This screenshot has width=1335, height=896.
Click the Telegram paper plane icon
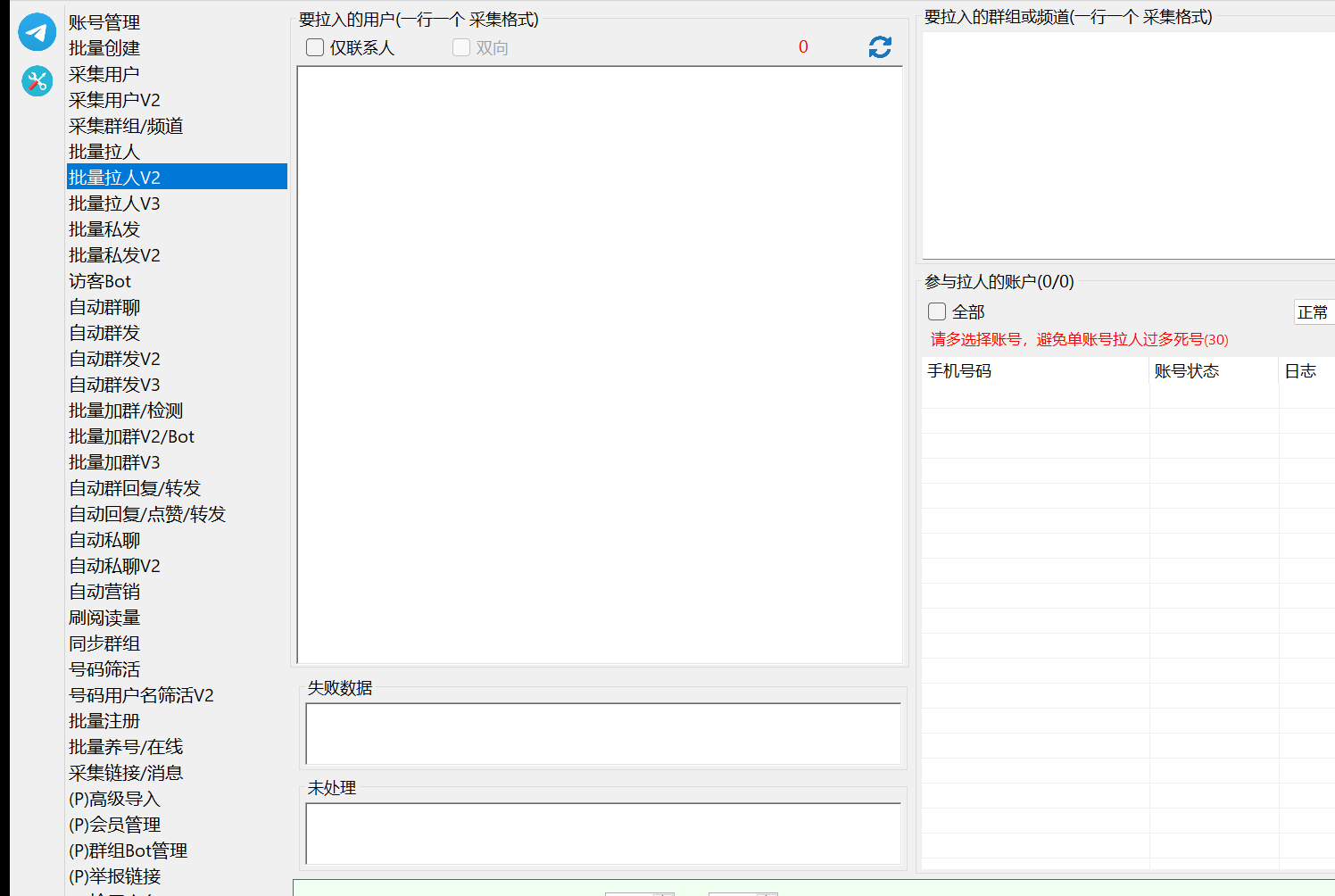(37, 32)
